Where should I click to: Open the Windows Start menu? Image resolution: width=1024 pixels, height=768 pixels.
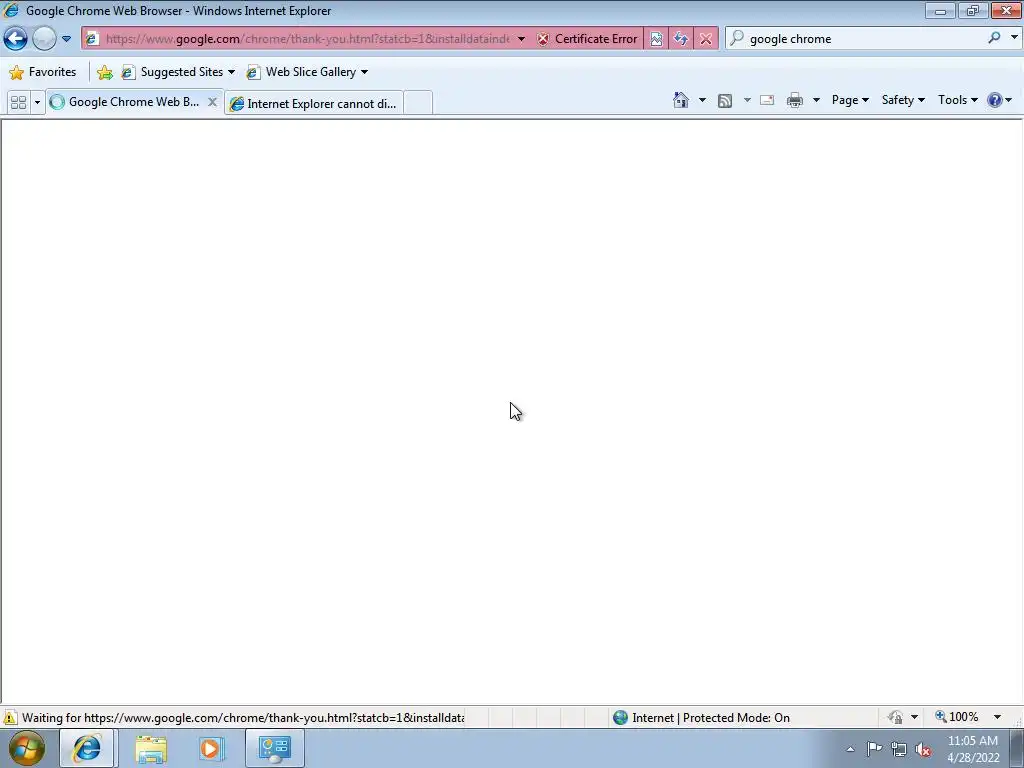point(27,748)
